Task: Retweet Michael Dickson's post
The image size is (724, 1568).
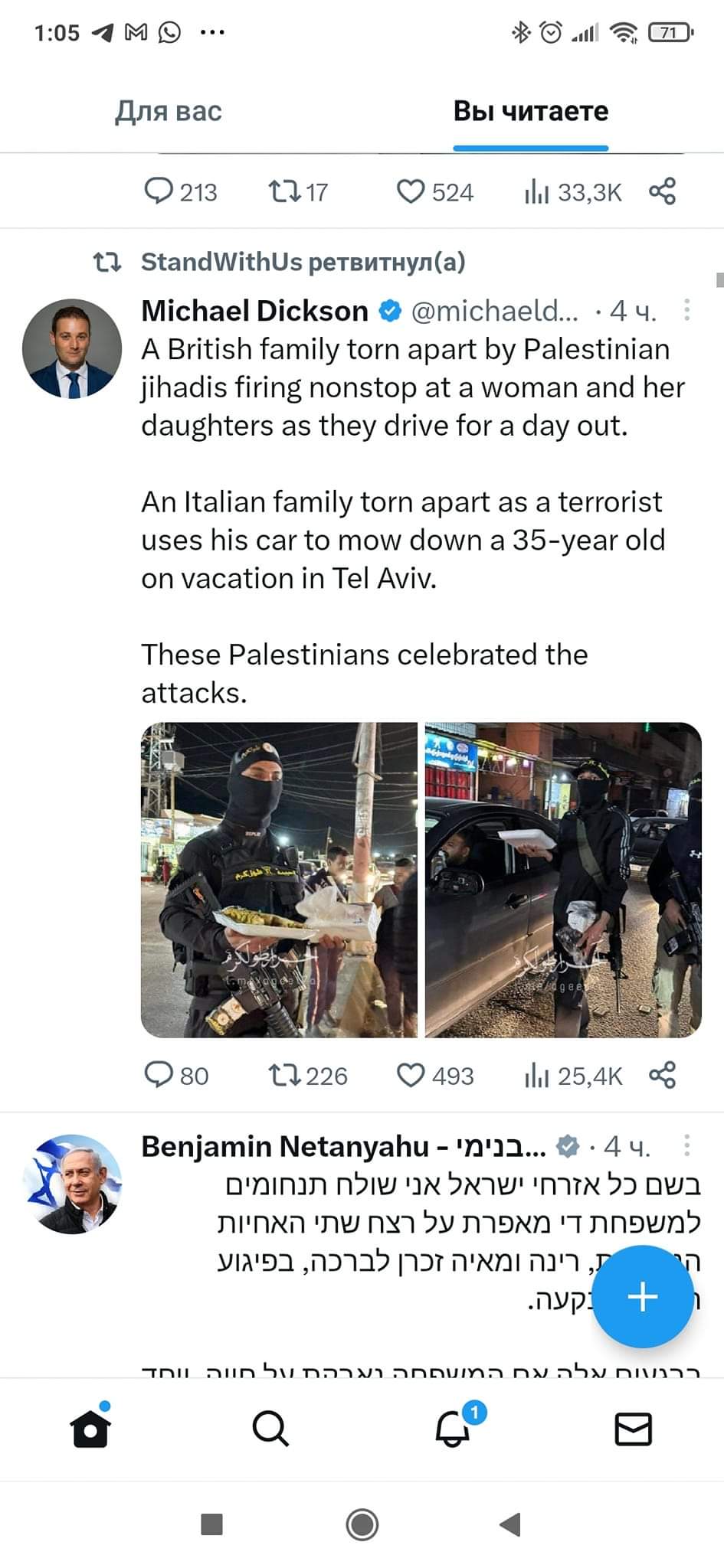Action: click(x=284, y=1075)
